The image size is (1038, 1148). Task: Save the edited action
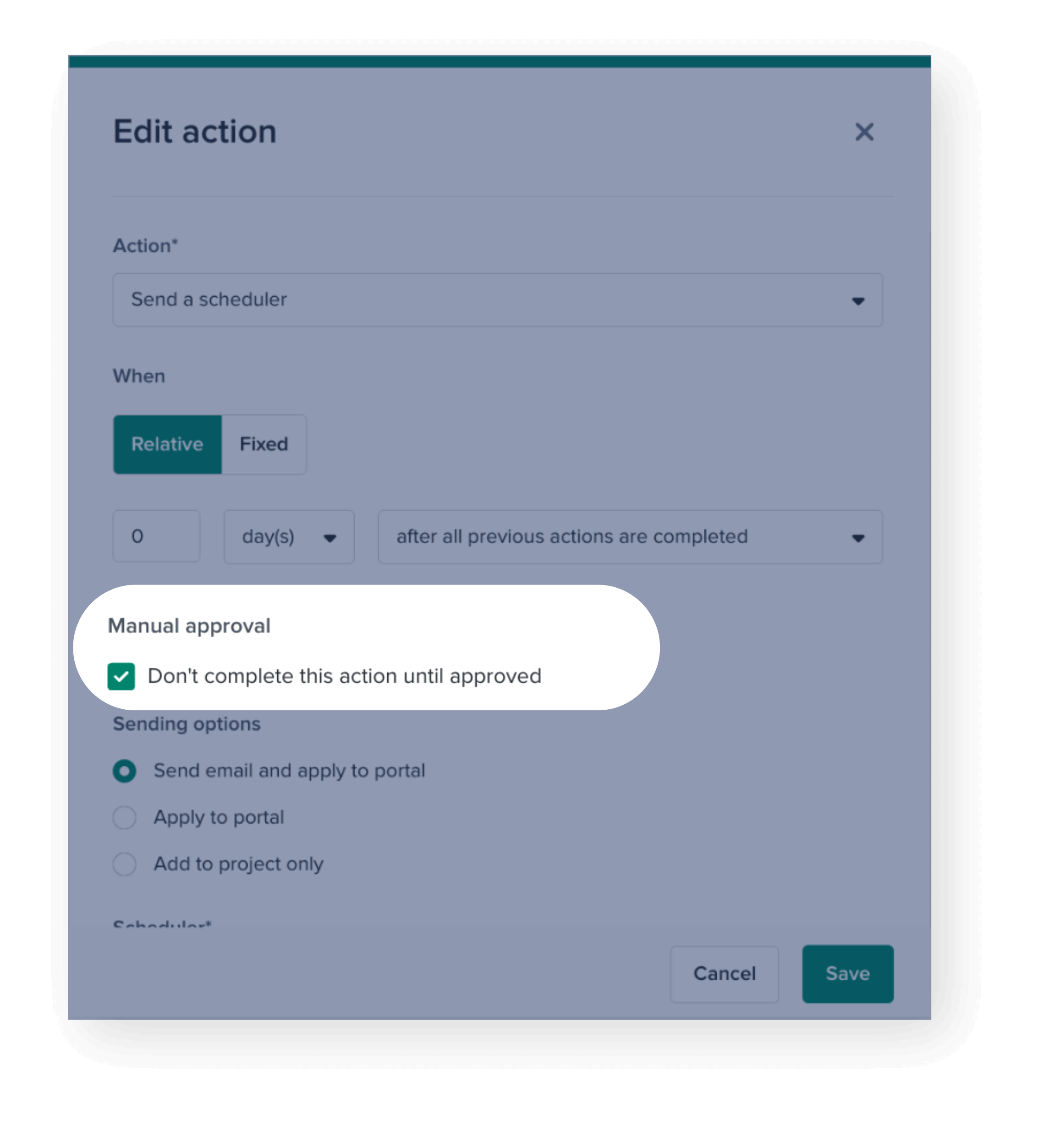[847, 974]
